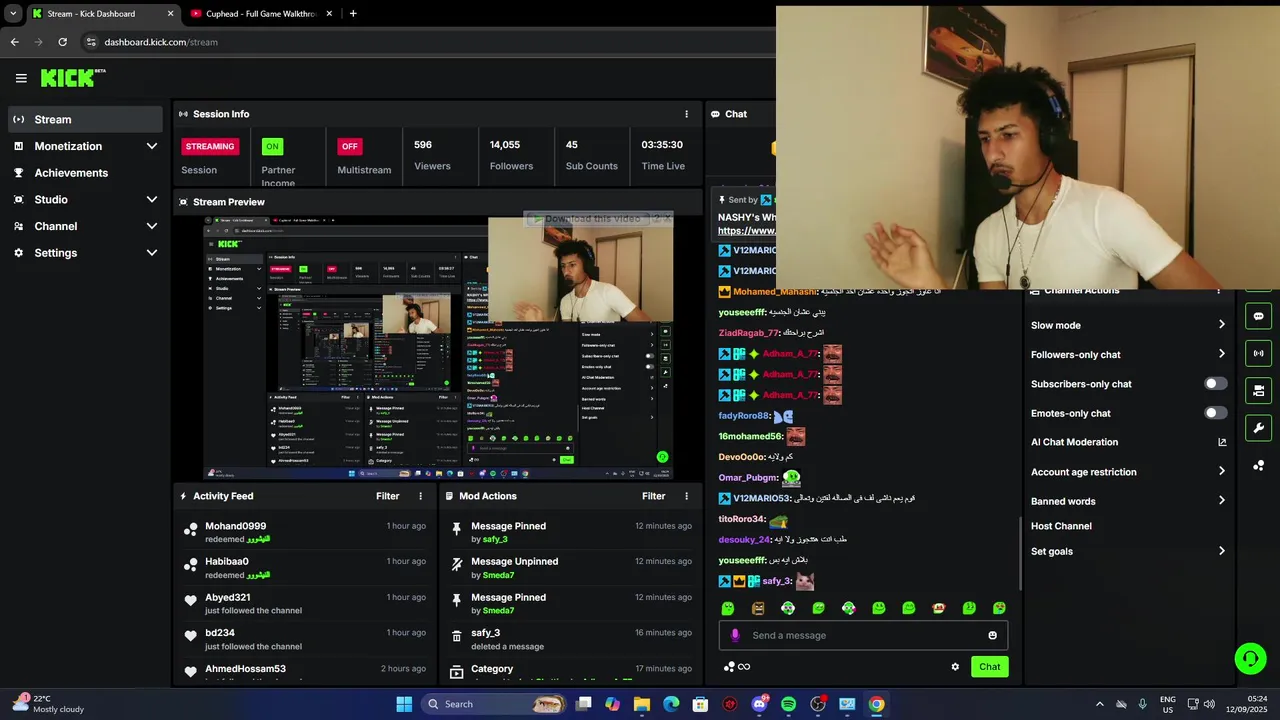Focus the Send a message input
The height and width of the screenshot is (720, 1280).
(x=864, y=635)
